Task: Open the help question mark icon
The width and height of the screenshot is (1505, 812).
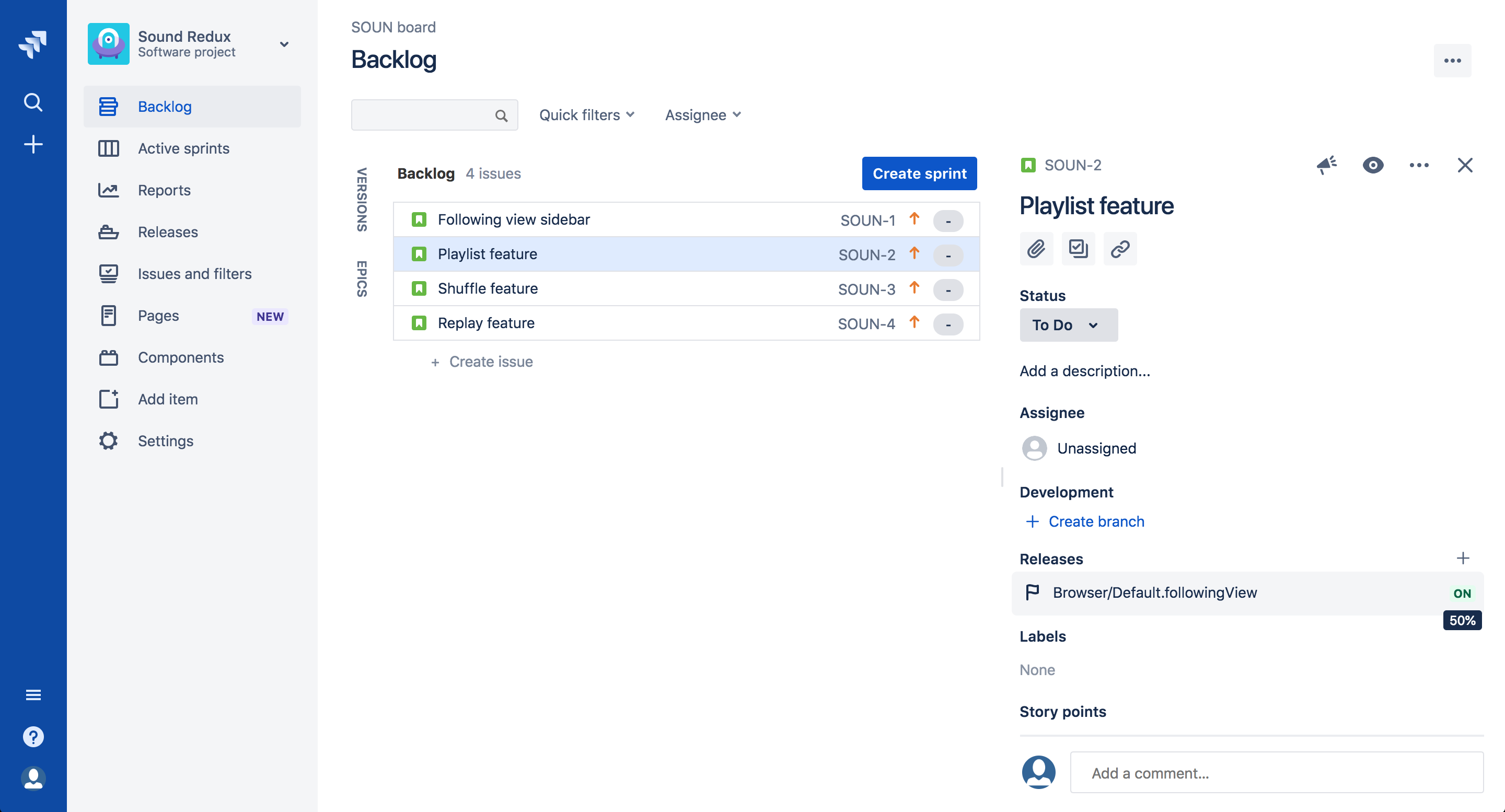Action: click(33, 736)
